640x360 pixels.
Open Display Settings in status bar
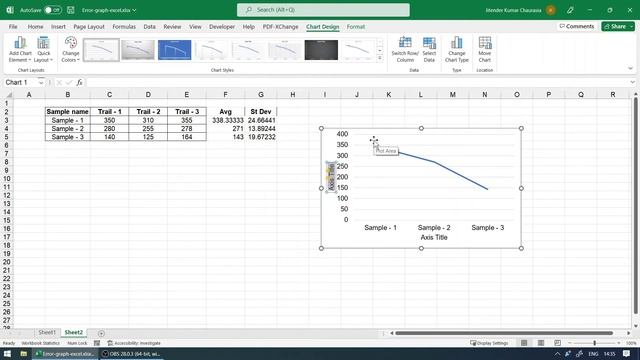[x=489, y=343]
